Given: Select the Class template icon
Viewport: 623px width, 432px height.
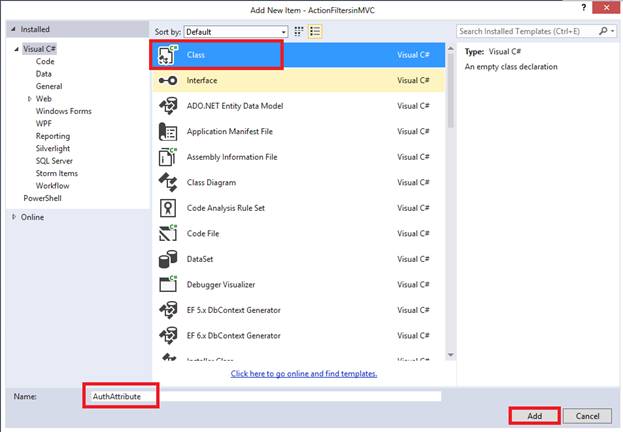Looking at the screenshot, I should point(168,55).
